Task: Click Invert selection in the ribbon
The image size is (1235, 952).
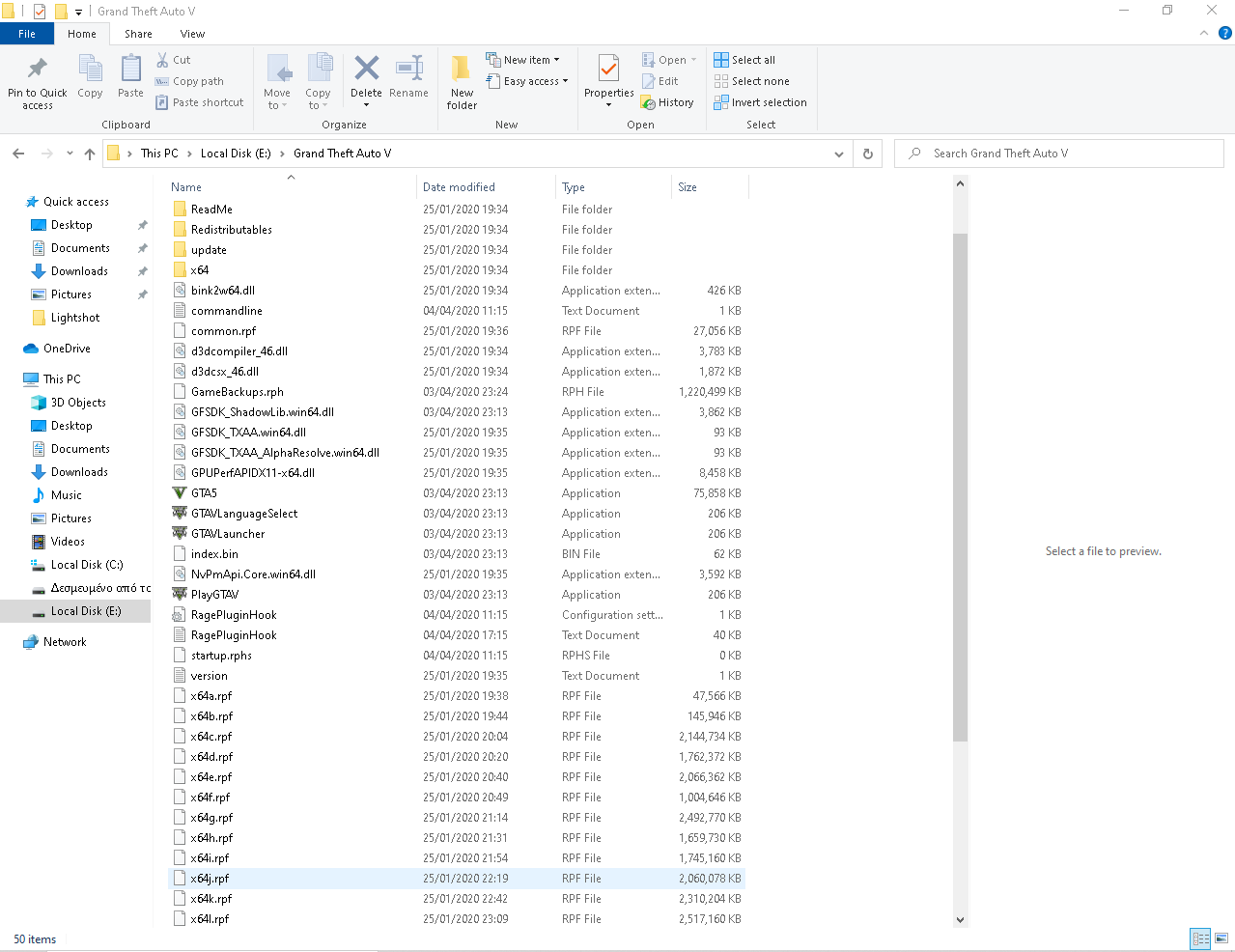Action: (760, 102)
